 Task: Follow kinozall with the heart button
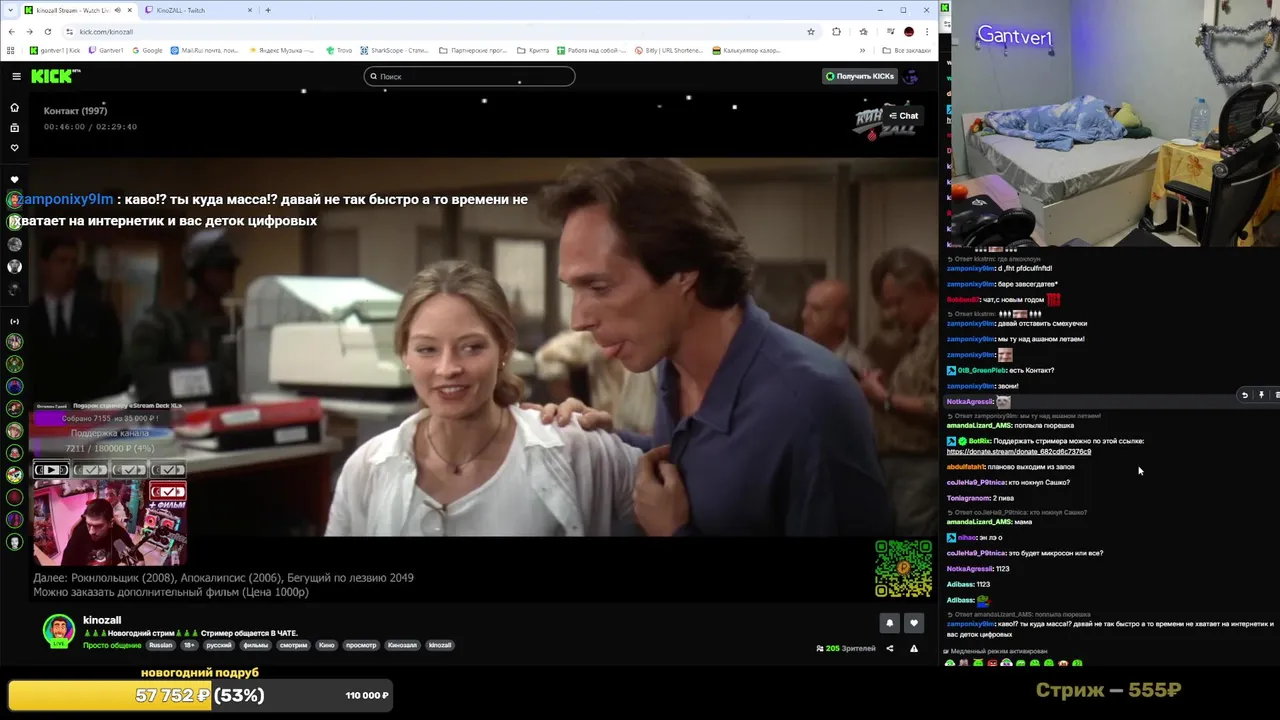point(913,623)
